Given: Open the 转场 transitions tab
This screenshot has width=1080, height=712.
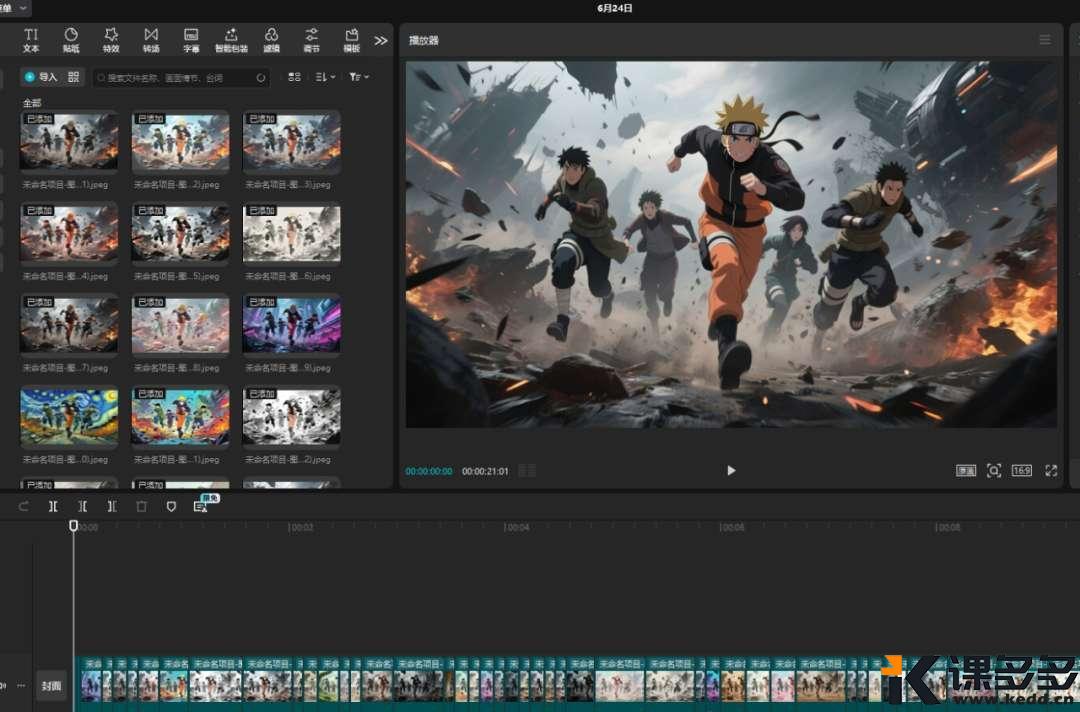Looking at the screenshot, I should (x=151, y=40).
